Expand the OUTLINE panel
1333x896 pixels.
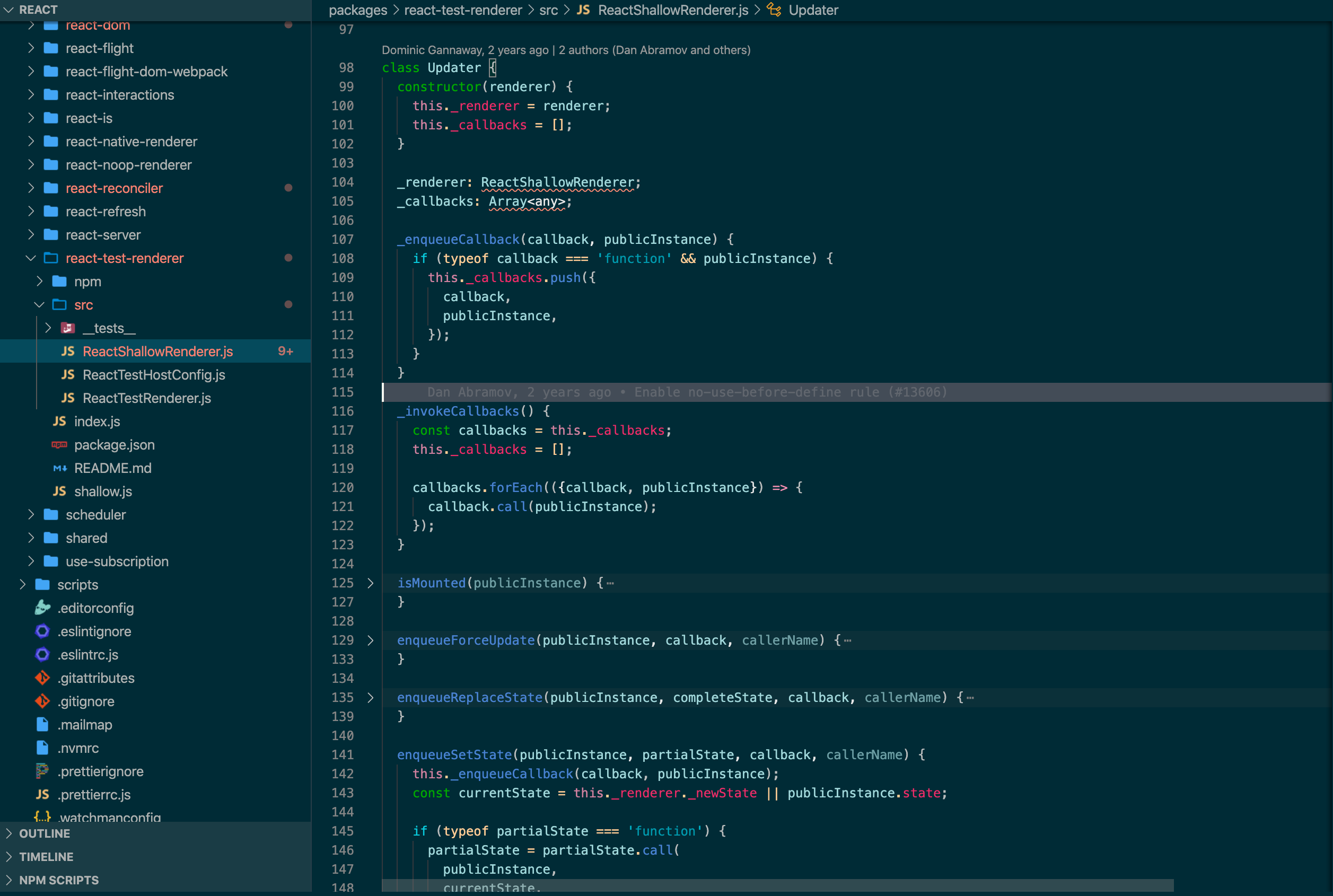click(x=8, y=834)
